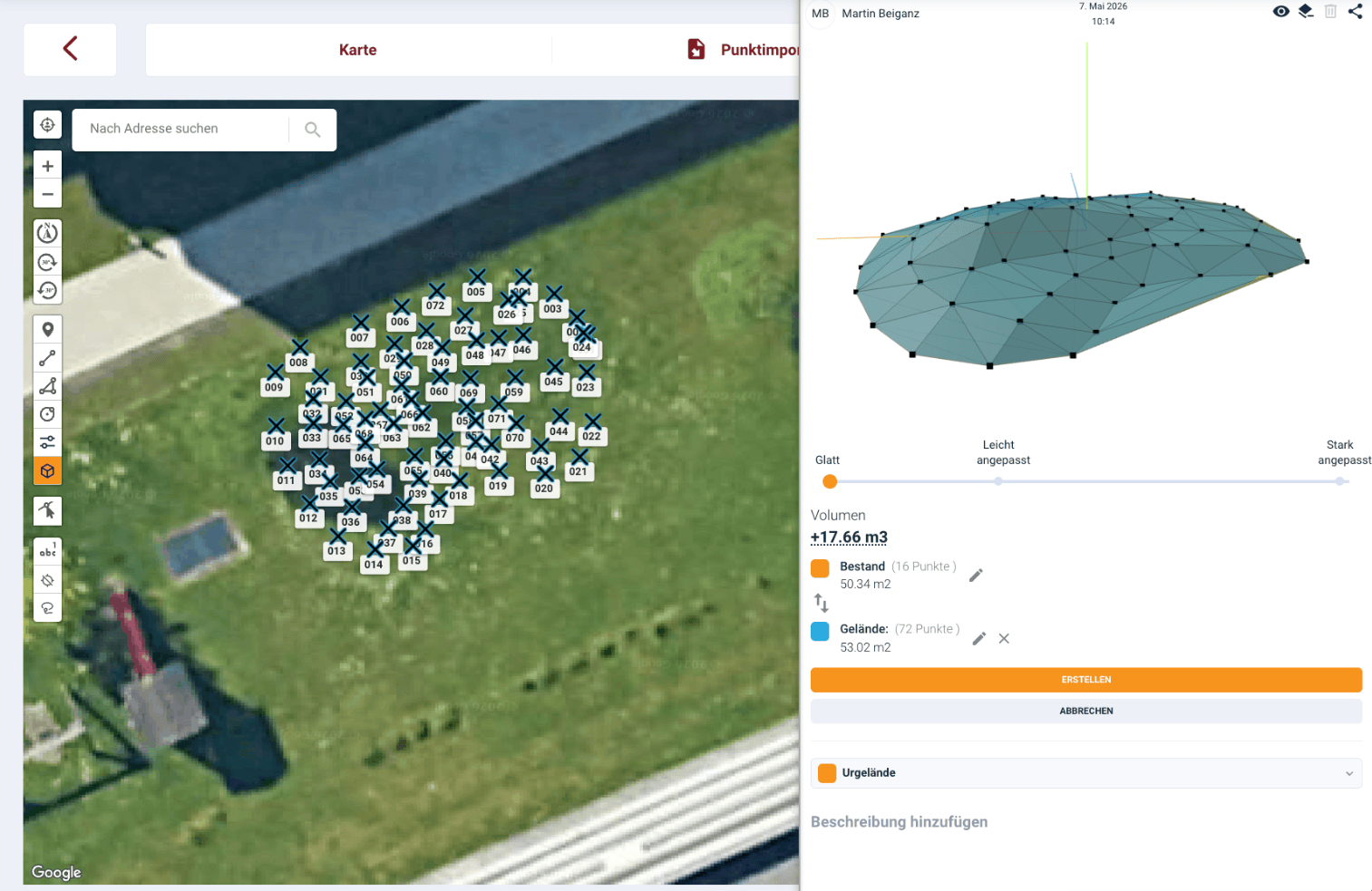Zoom in on the map

click(47, 166)
